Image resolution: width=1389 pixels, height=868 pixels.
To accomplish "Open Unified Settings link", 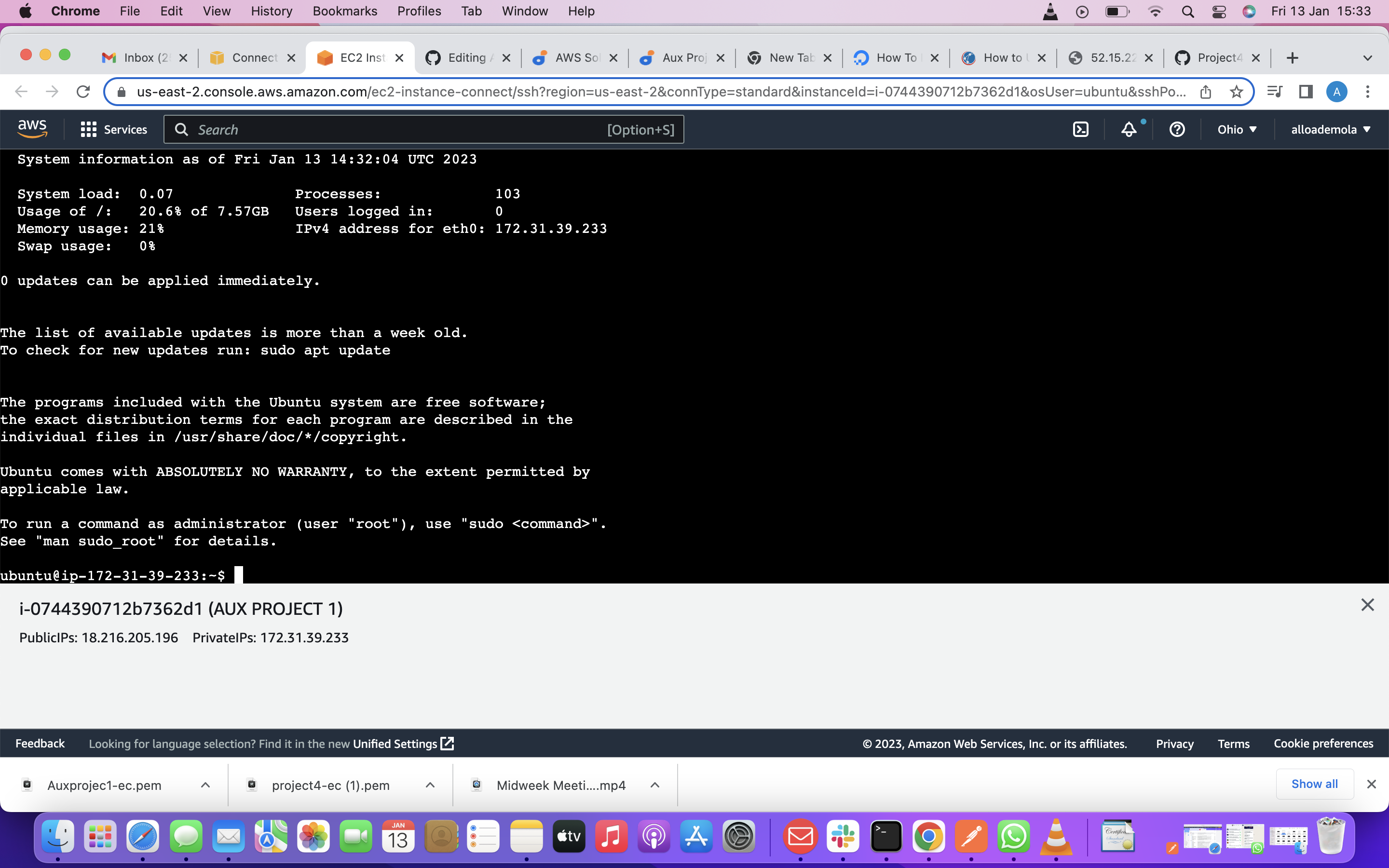I will pos(403,744).
